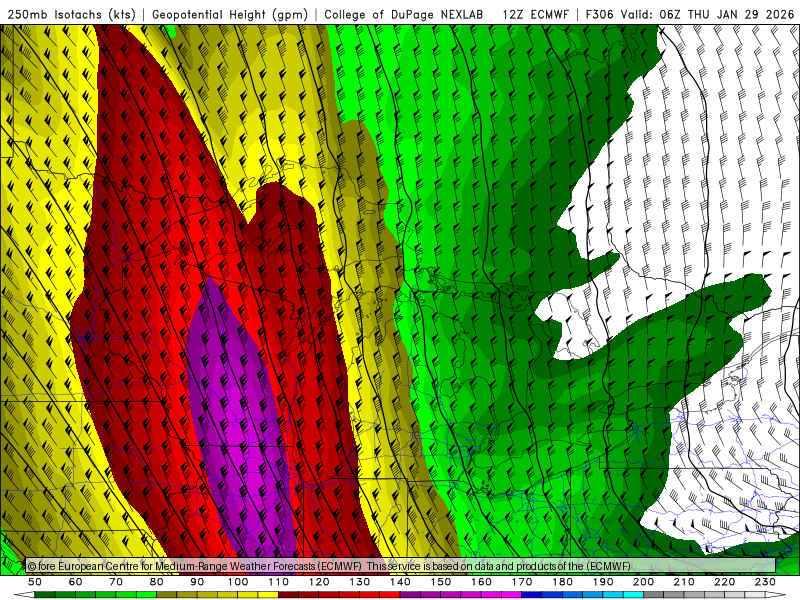Screen dimensions: 800x600
Task: Click the '150' value on the legend scale
Action: 441,582
